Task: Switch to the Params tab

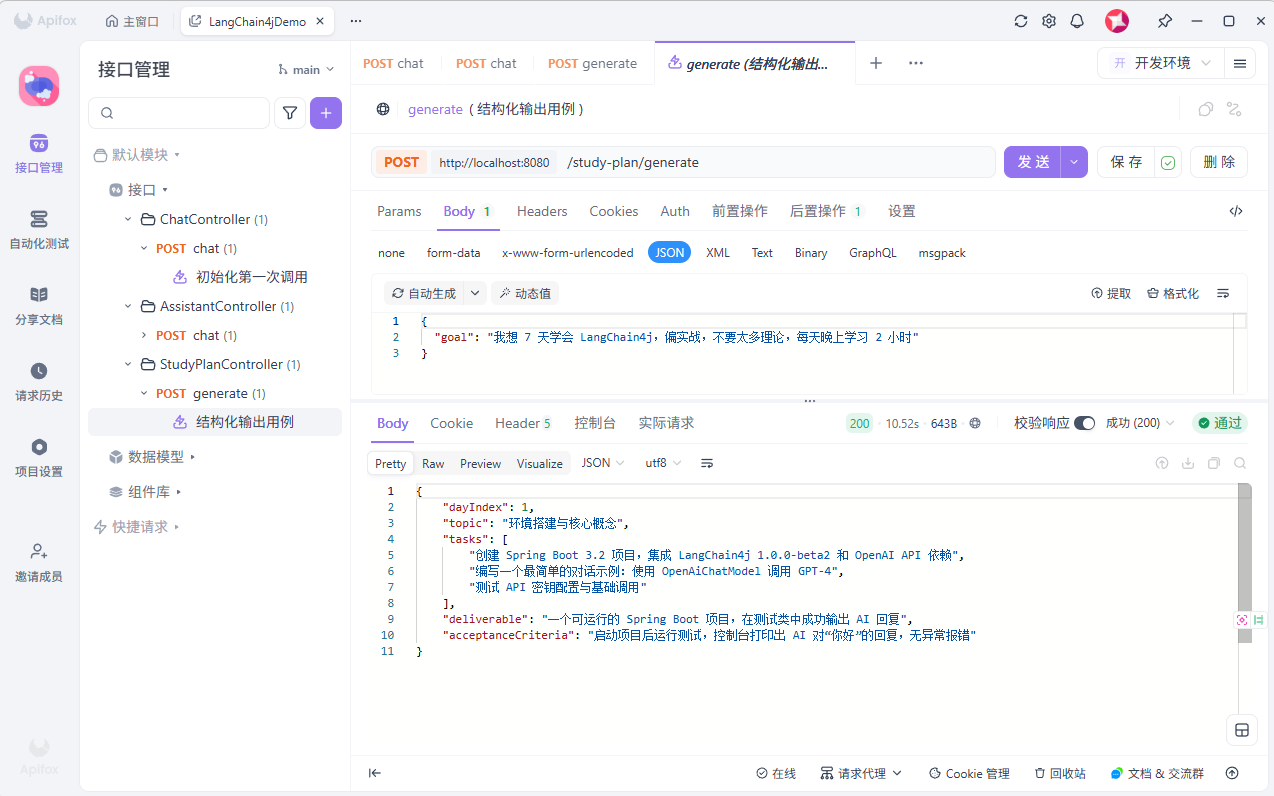Action: point(399,211)
